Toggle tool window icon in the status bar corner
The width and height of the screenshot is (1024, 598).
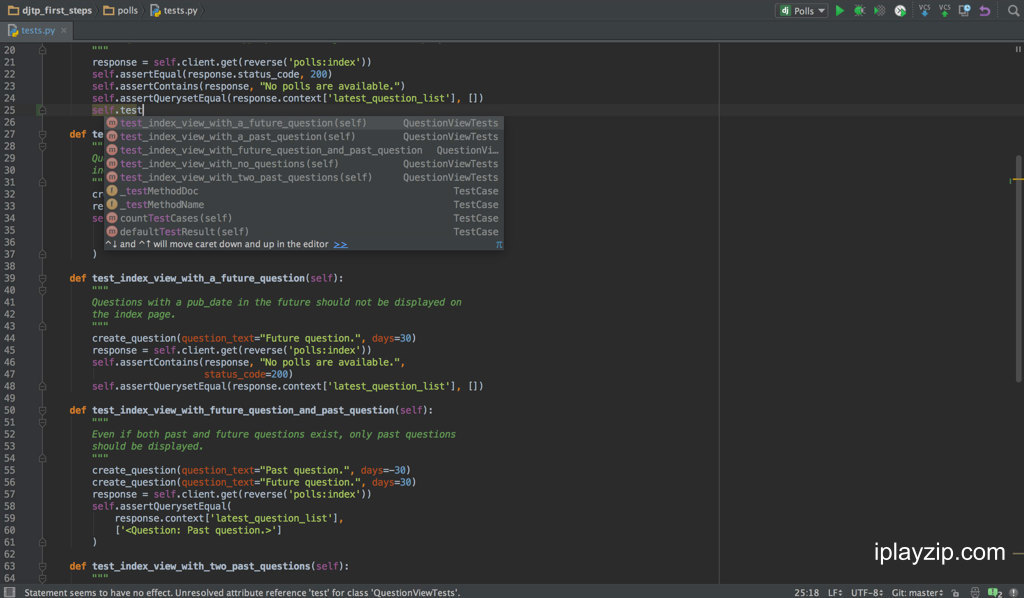tap(9, 592)
